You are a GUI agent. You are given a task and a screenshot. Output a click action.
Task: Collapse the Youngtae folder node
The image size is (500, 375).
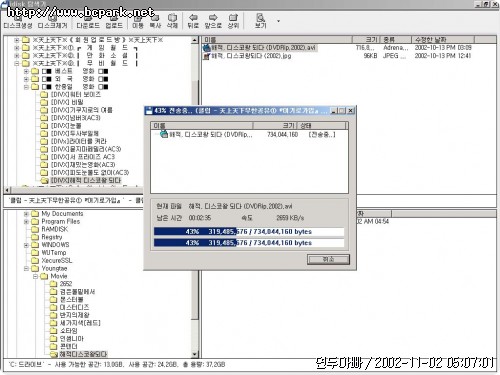(x=26, y=268)
